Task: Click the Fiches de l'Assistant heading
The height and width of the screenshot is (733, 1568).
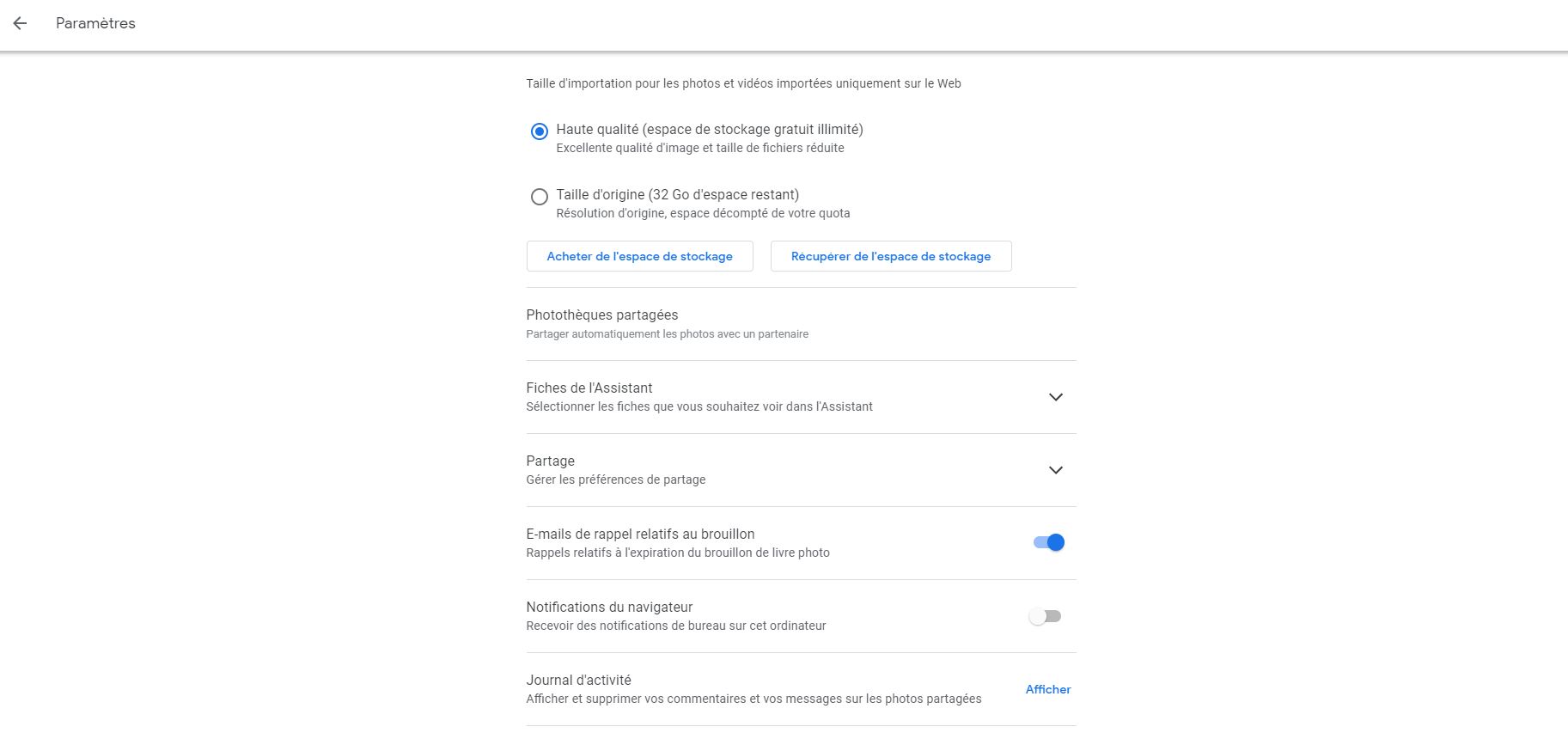Action: pos(589,388)
